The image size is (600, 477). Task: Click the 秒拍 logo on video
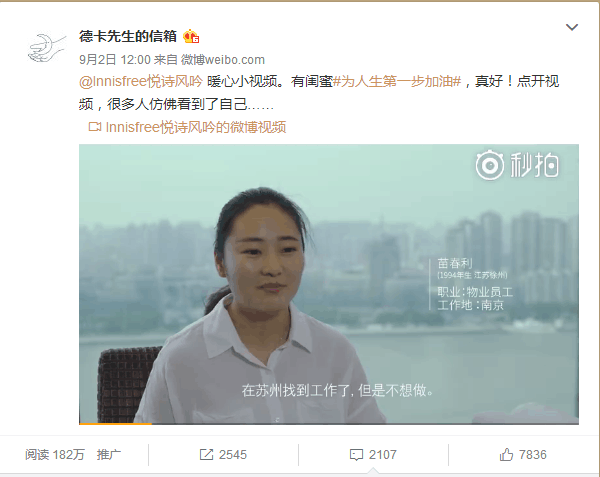coord(517,165)
